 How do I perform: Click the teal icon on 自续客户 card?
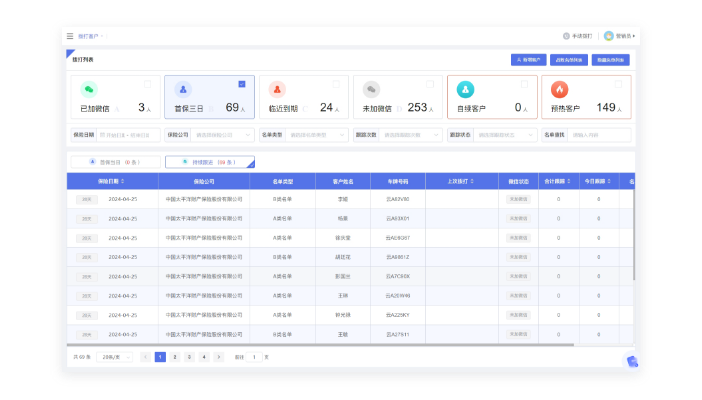(465, 89)
